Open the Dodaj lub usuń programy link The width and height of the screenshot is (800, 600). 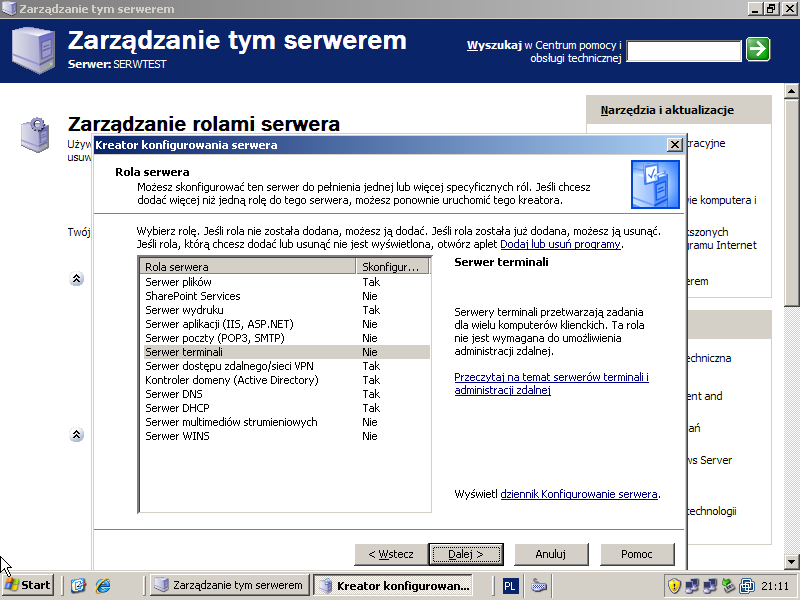(x=560, y=244)
